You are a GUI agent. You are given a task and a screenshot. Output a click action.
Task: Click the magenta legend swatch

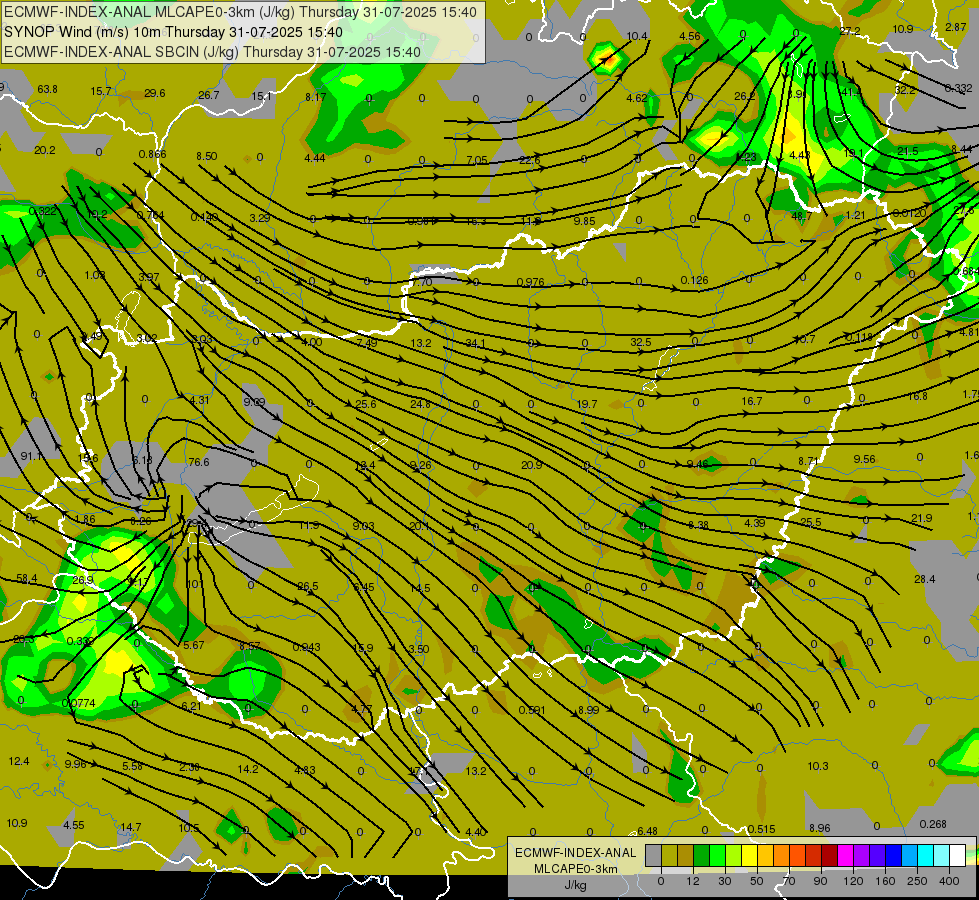846,855
